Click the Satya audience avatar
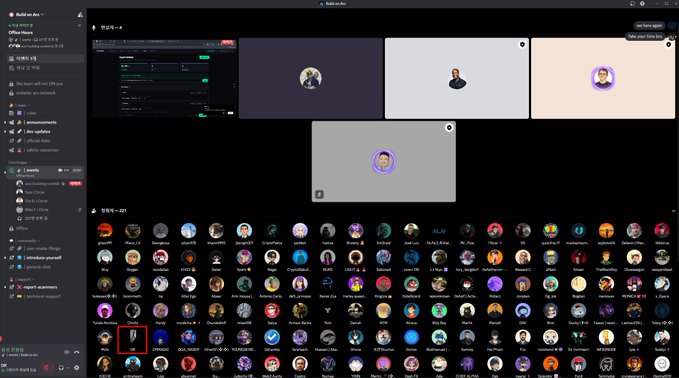Screen dimensions: 679x378 (272, 310)
